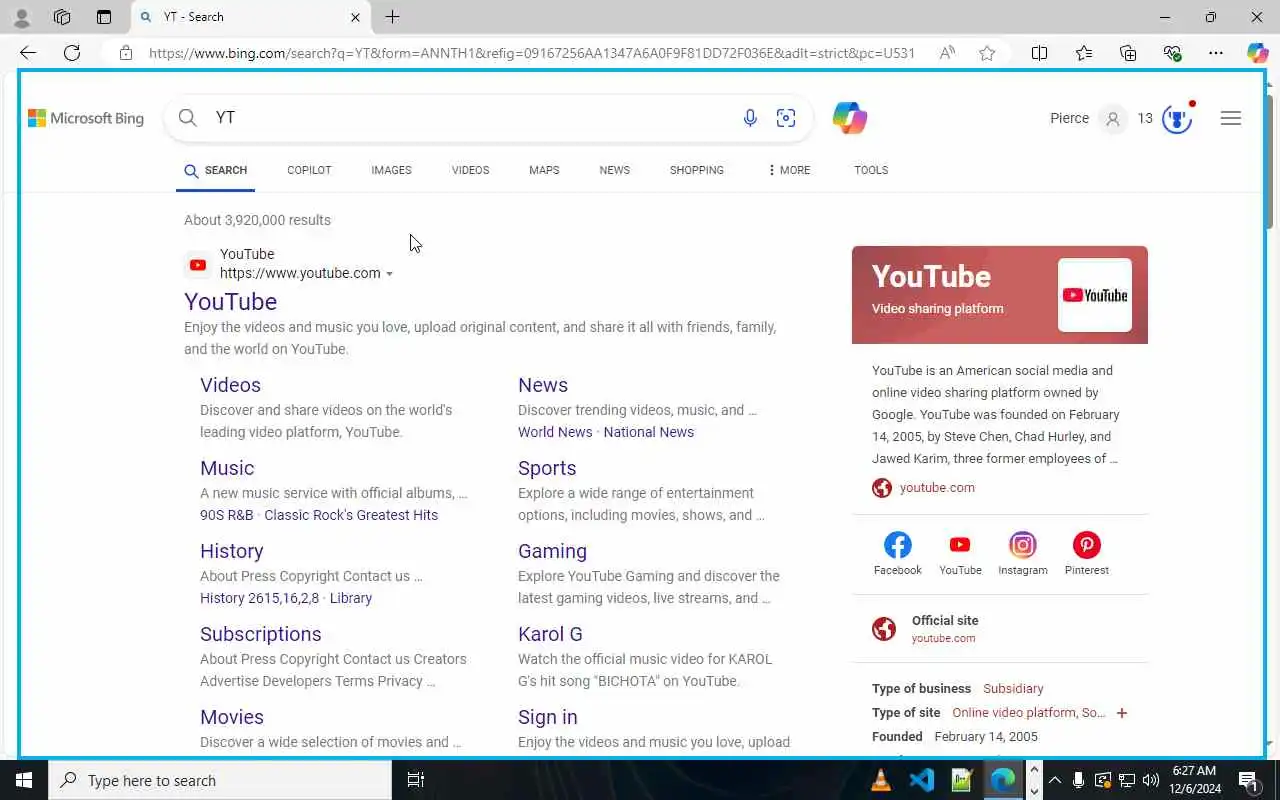This screenshot has width=1280, height=800.
Task: Open the tab actions menu icon
Action: pos(104,17)
